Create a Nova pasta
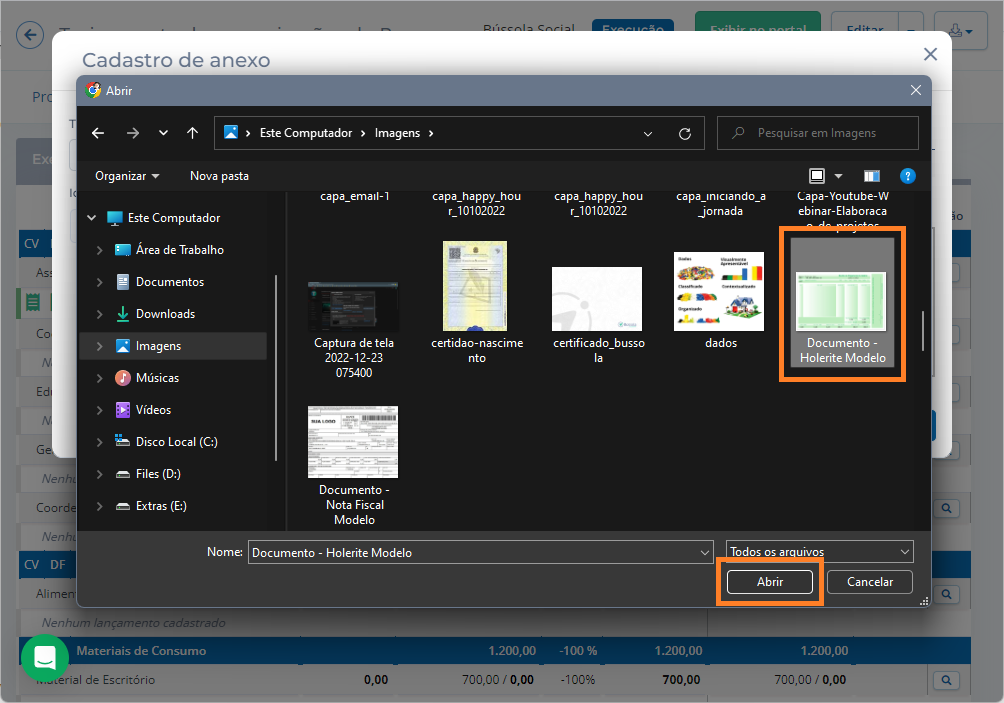 tap(219, 175)
